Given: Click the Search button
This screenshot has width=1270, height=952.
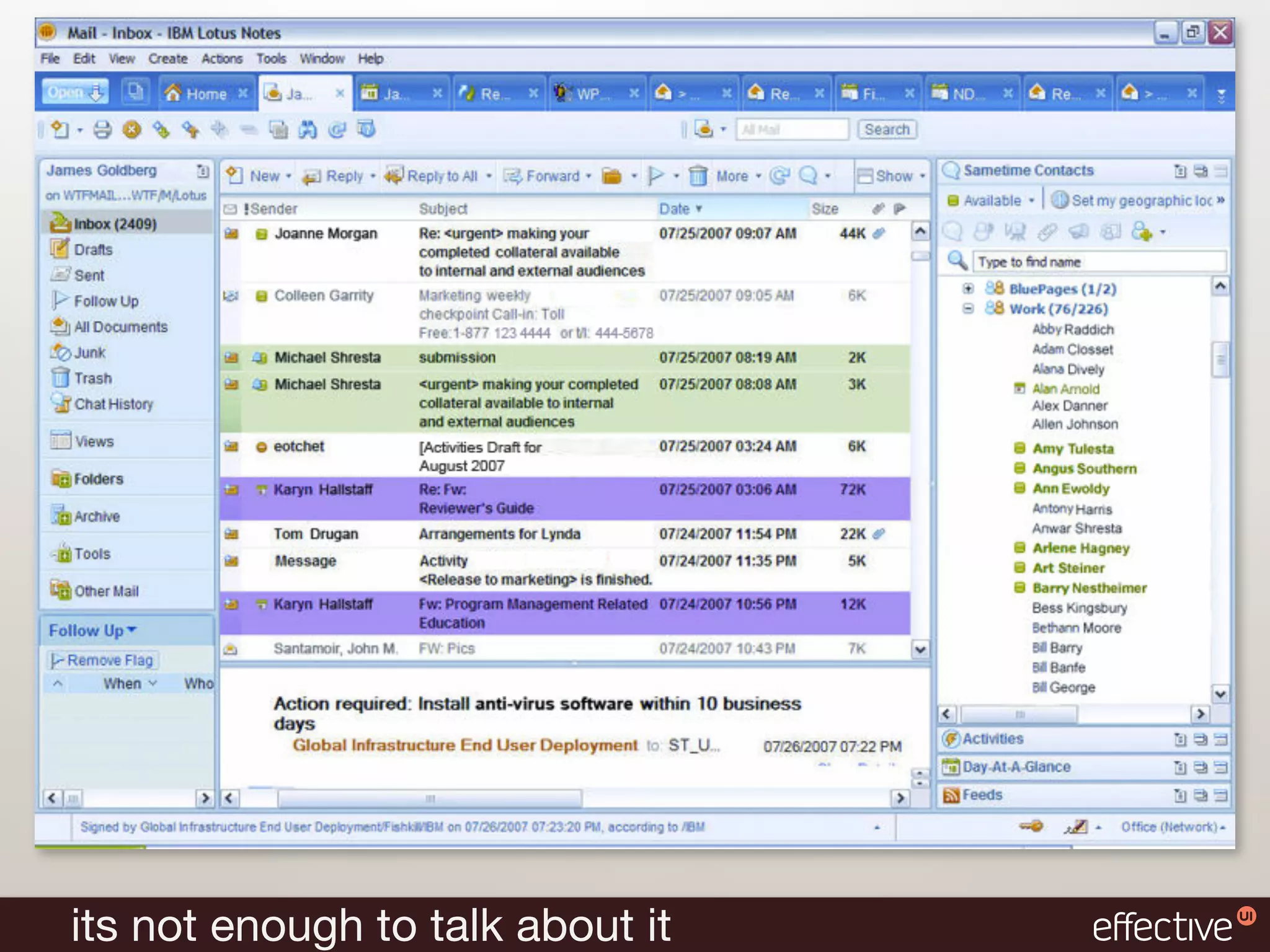Looking at the screenshot, I should tap(887, 130).
